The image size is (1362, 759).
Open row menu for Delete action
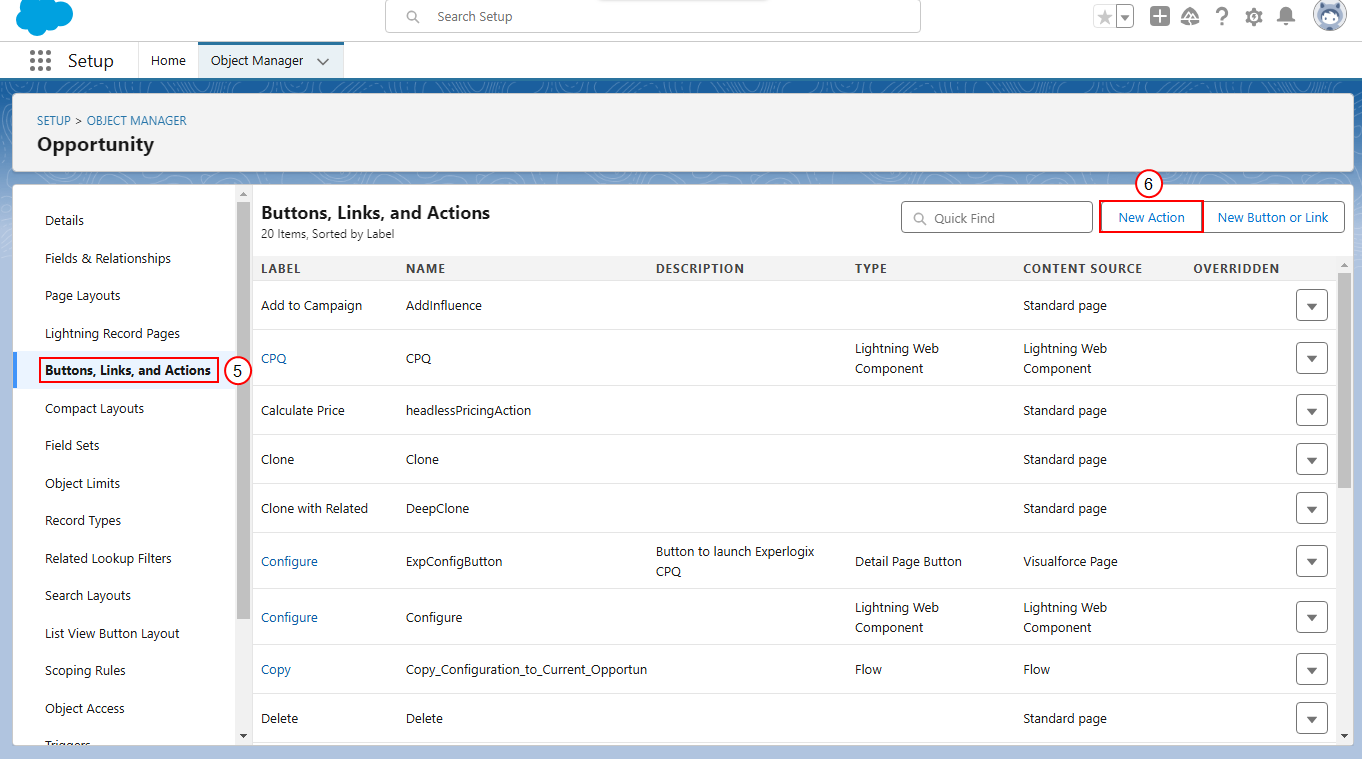click(1311, 718)
